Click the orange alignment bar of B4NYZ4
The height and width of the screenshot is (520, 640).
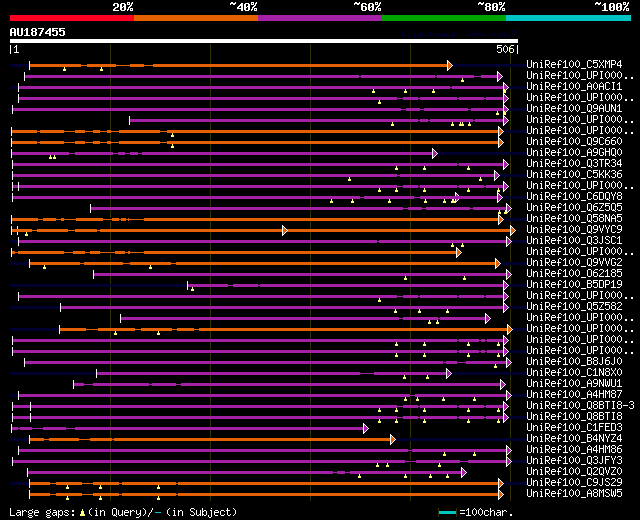pos(210,440)
